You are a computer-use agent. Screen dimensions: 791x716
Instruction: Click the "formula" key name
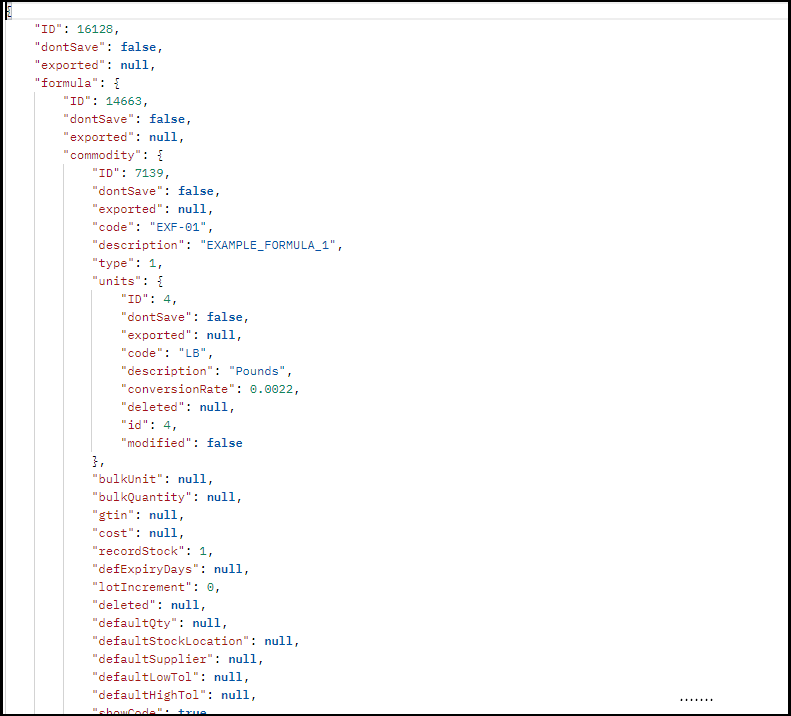65,83
